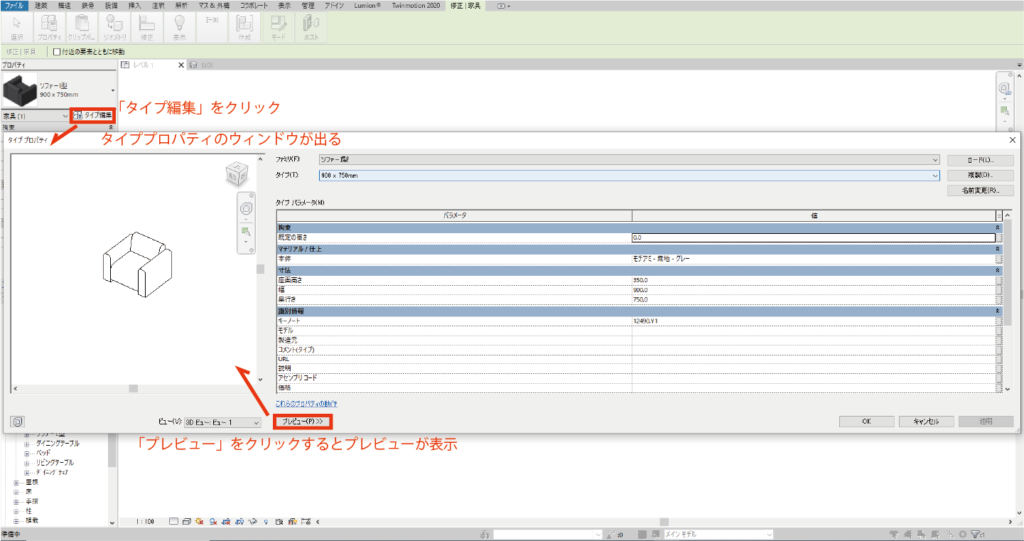Open the 家具 (1) category filter dropdown

coord(36,116)
